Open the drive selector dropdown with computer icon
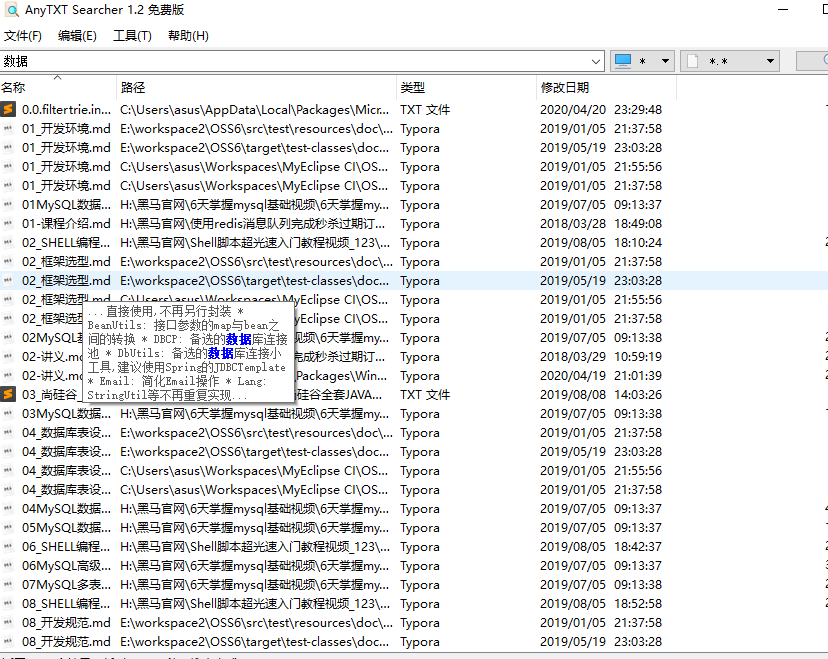828x659 pixels. [x=643, y=61]
